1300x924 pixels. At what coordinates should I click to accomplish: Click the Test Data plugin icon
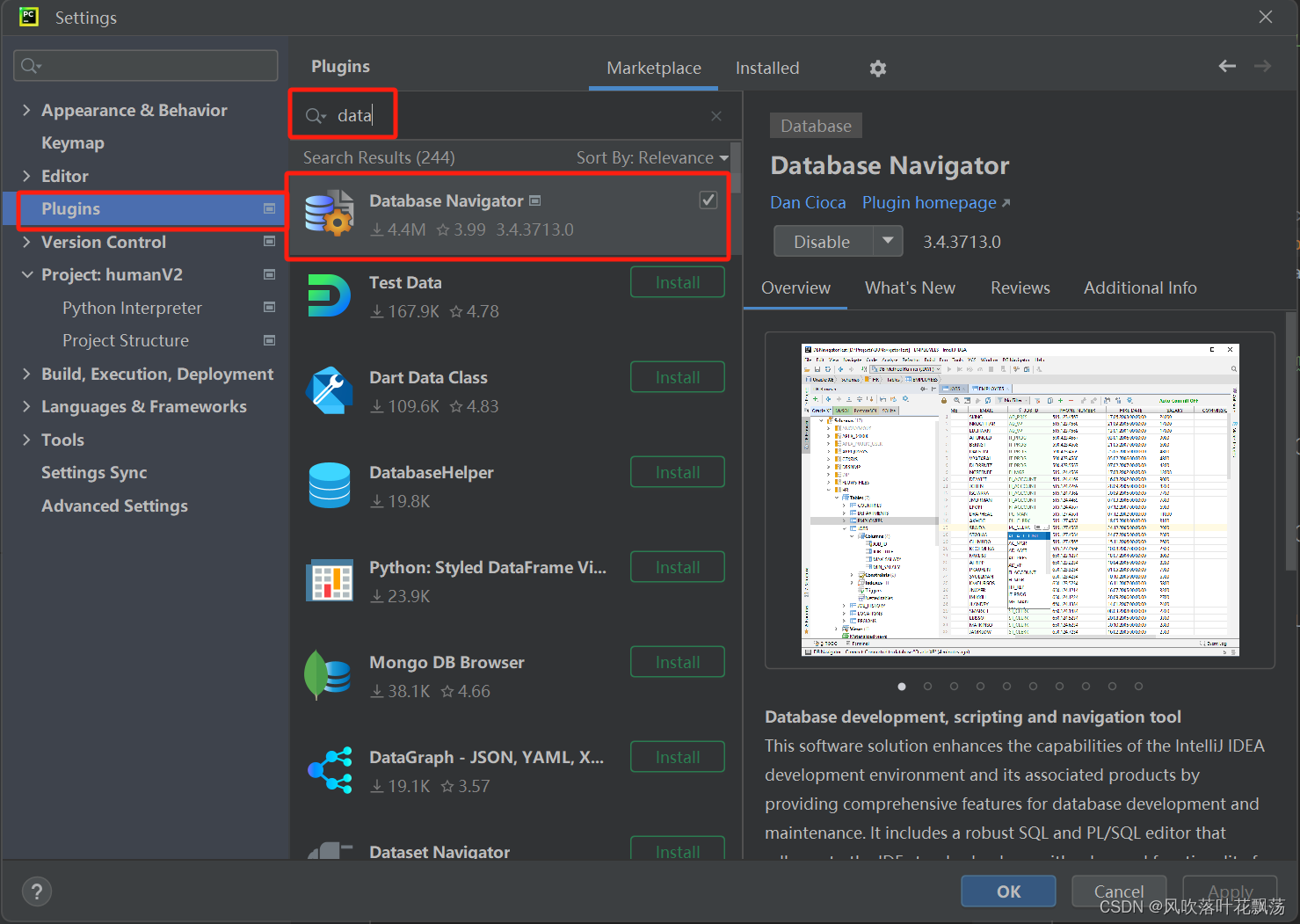coord(330,295)
